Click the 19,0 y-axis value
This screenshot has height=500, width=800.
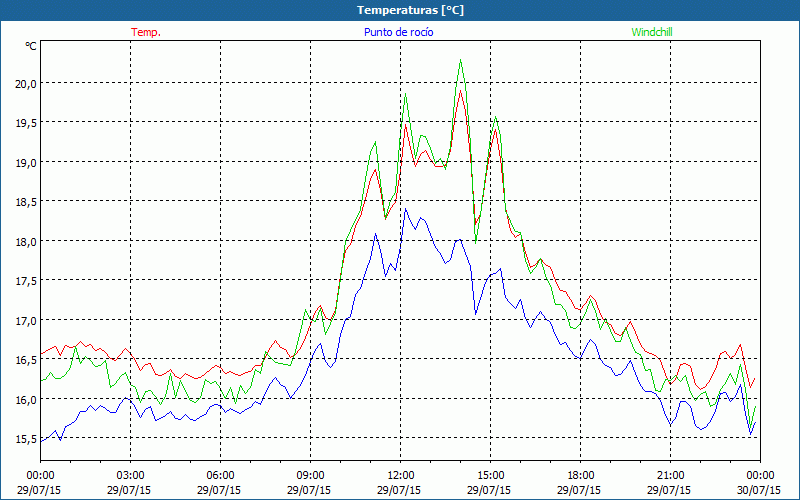point(26,162)
